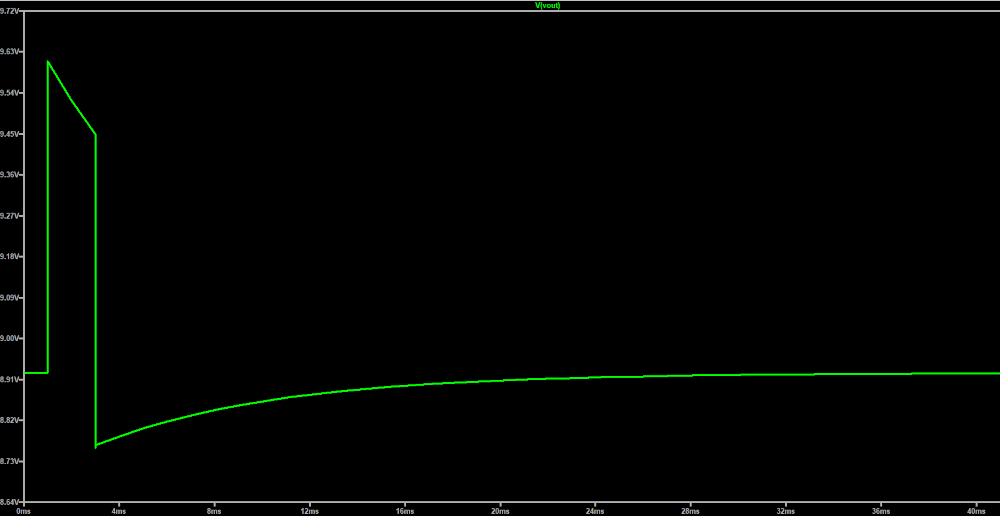Click the waveform's highest peak point
The image size is (1000, 516).
point(48,62)
